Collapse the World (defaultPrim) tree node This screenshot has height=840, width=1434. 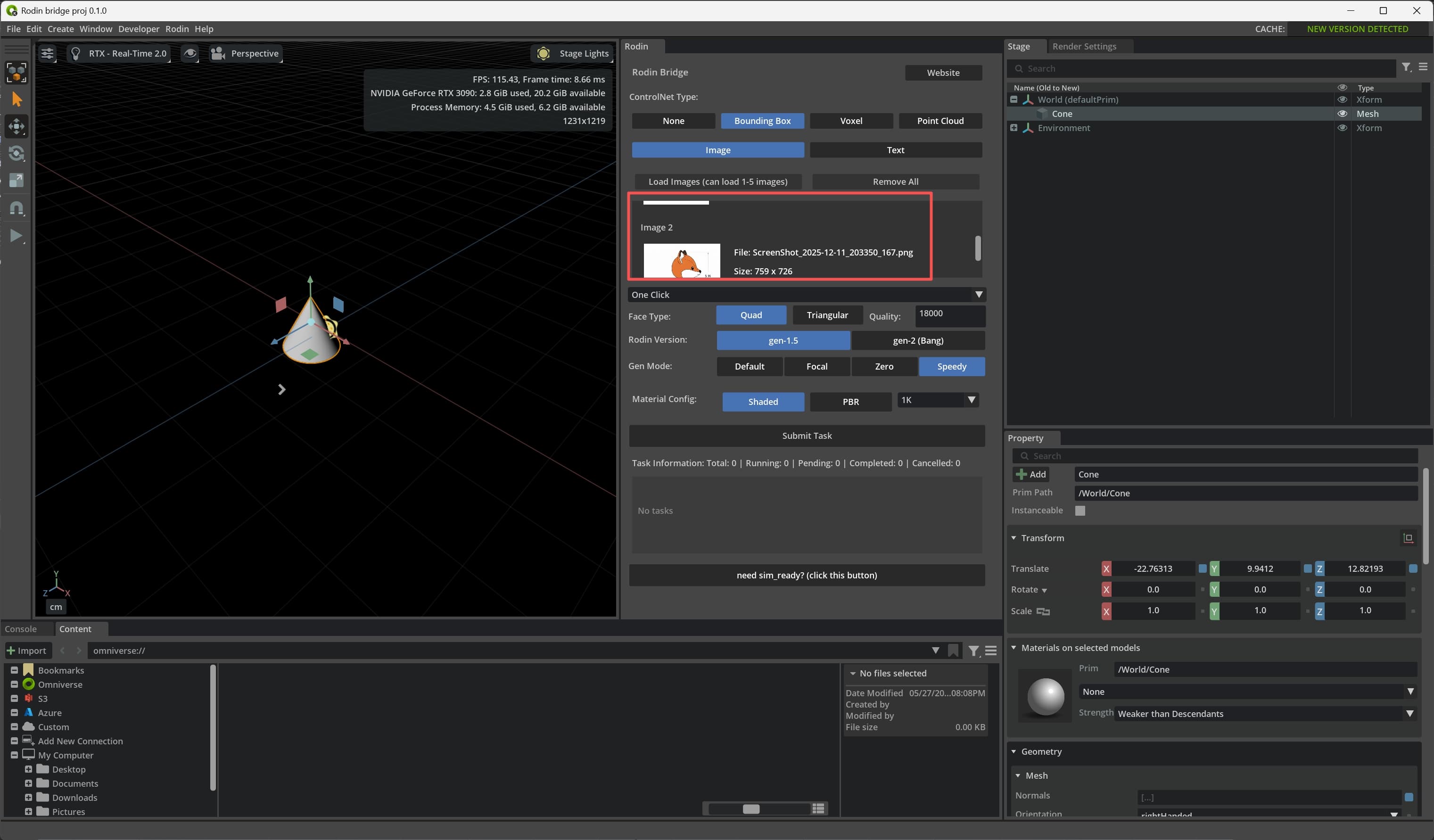(1014, 99)
